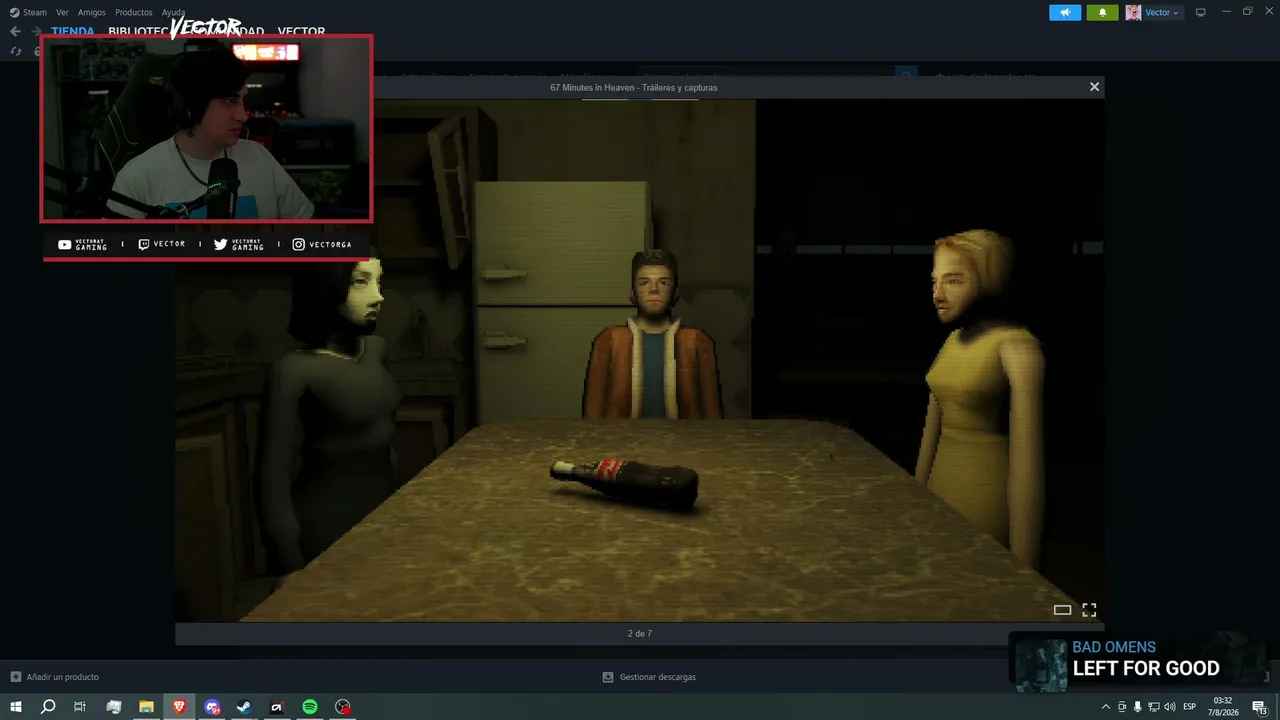Viewport: 1280px width, 720px height.
Task: Switch to Steam from the taskbar
Action: pyautogui.click(x=244, y=707)
